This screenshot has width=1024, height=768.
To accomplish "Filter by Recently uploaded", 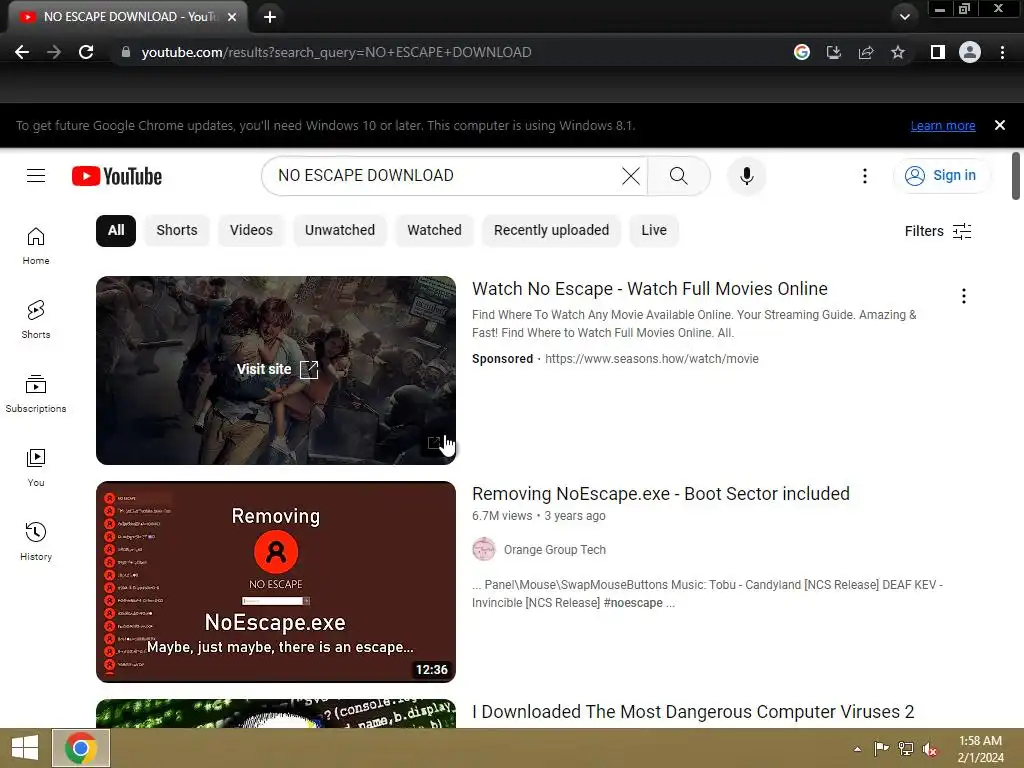I will (551, 231).
